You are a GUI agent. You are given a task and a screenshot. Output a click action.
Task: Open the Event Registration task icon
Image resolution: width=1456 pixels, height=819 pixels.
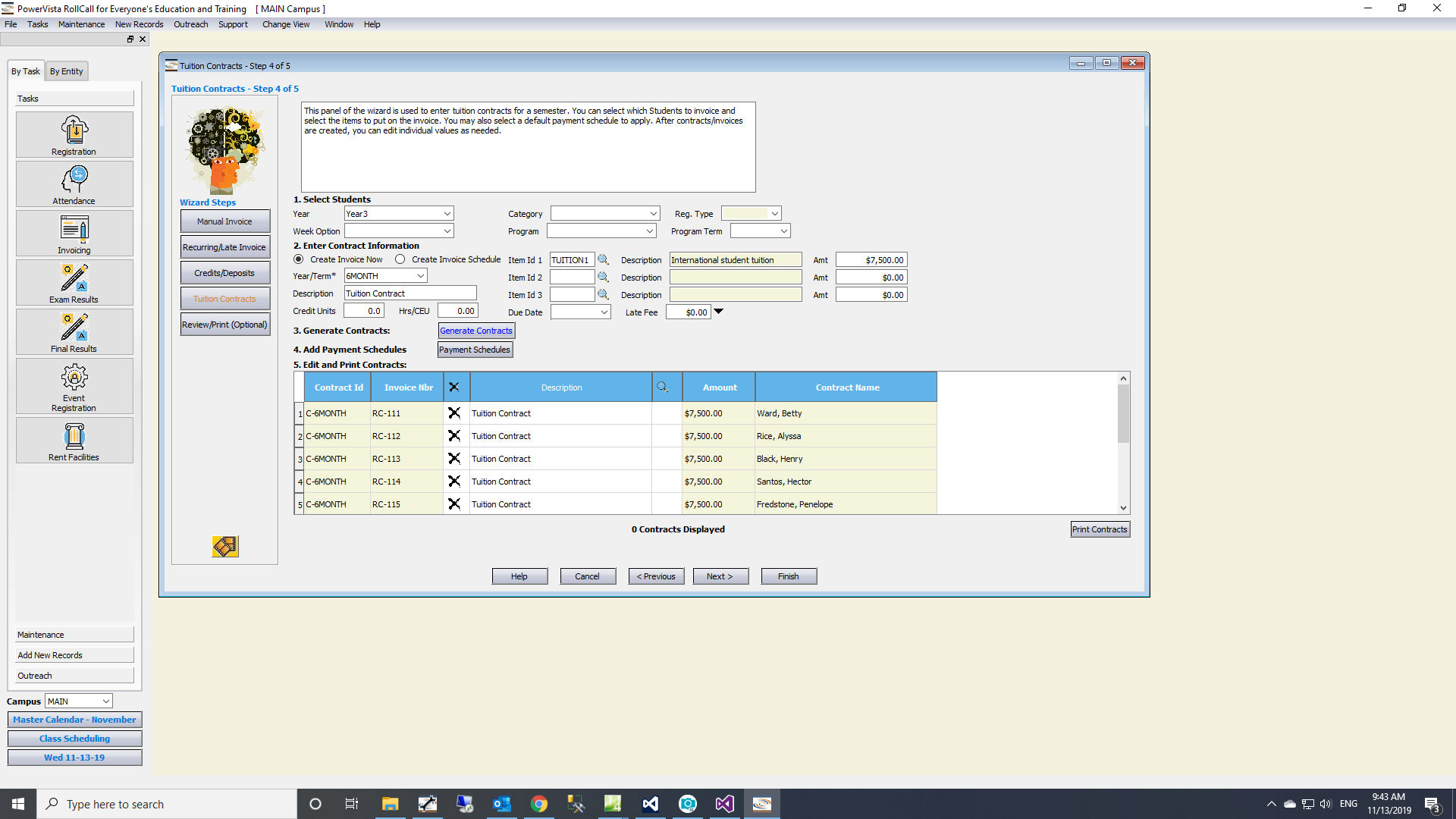coord(74,386)
